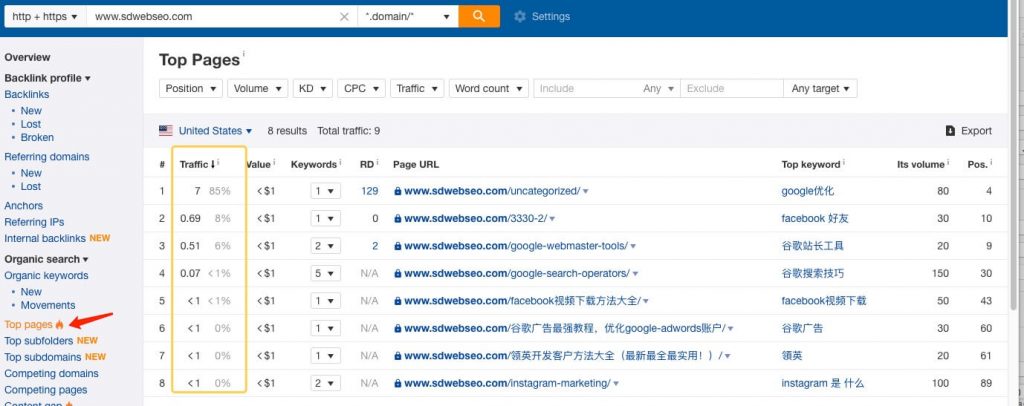Open Top subfolders in the sidebar
Screen dimensions: 1024x406
(39, 341)
